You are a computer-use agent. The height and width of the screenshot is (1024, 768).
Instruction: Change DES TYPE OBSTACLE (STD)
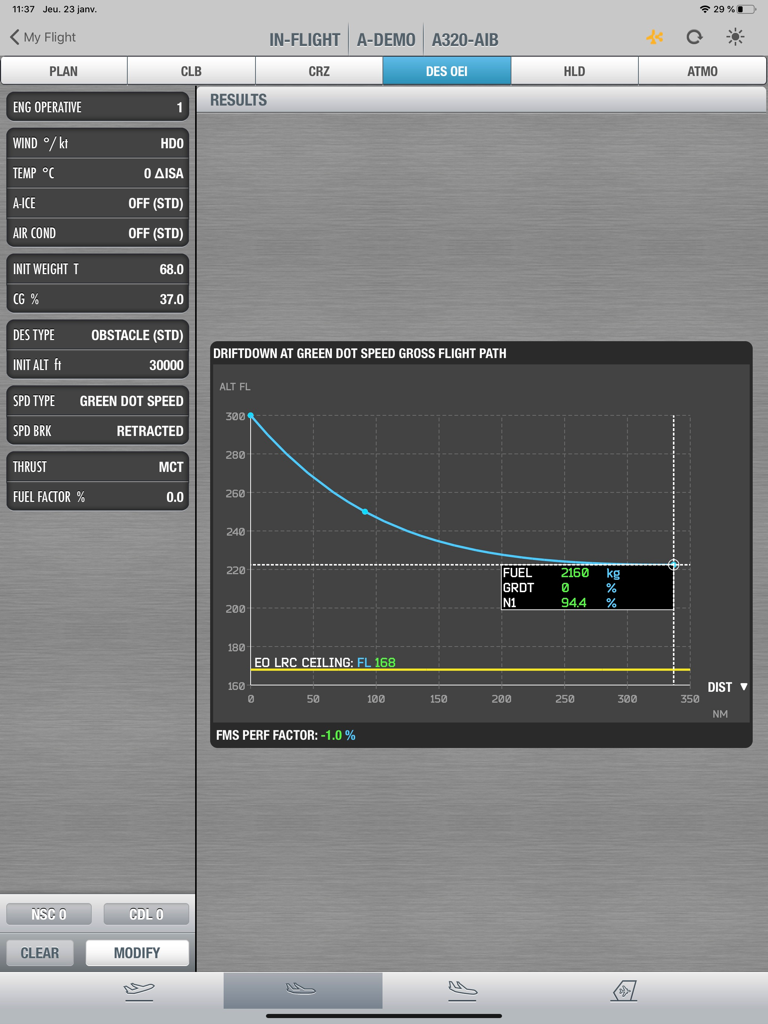click(98, 335)
